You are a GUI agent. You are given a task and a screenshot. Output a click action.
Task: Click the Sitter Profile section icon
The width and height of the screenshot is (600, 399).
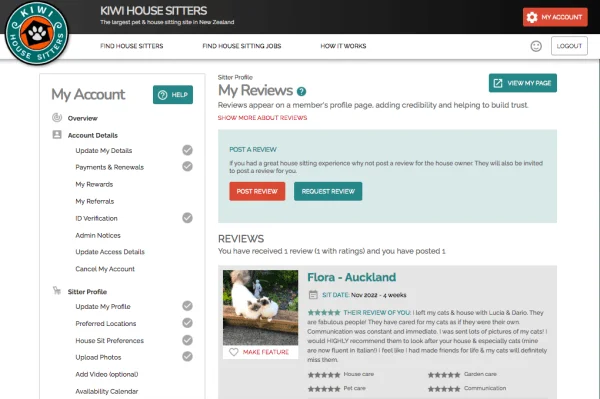(57, 291)
